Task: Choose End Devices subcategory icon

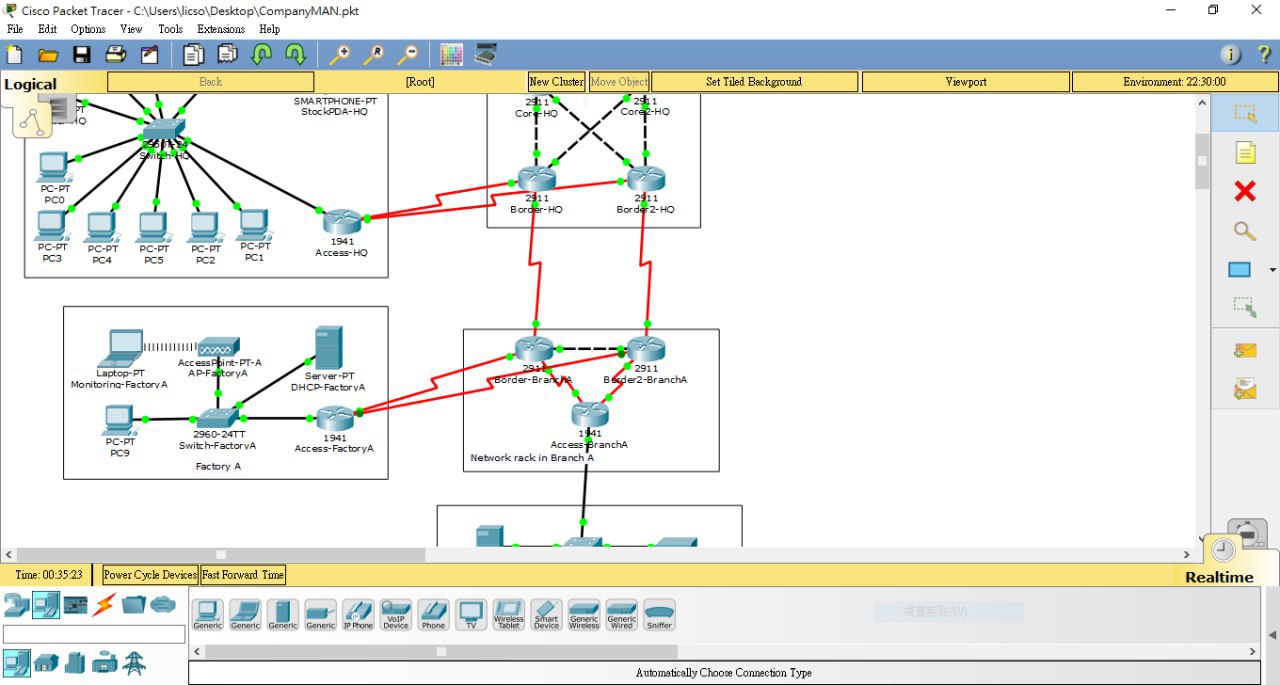Action: [x=16, y=662]
